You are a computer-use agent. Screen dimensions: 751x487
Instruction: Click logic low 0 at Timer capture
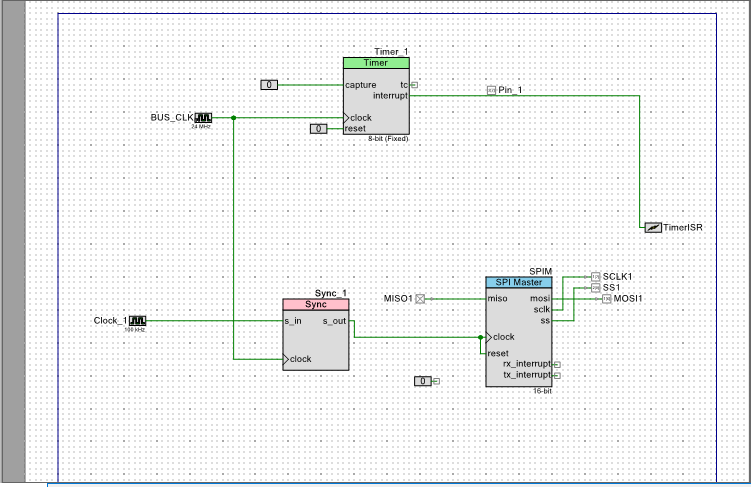click(x=269, y=85)
